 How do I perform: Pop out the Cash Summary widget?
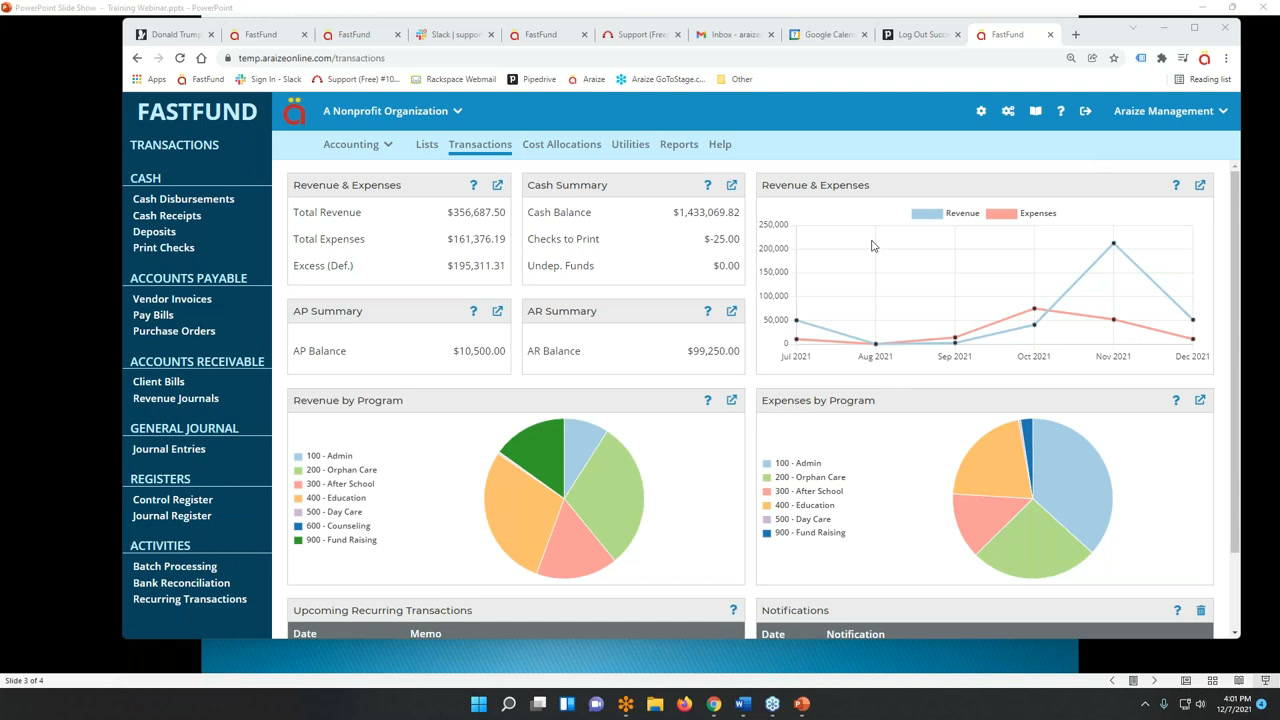(732, 185)
